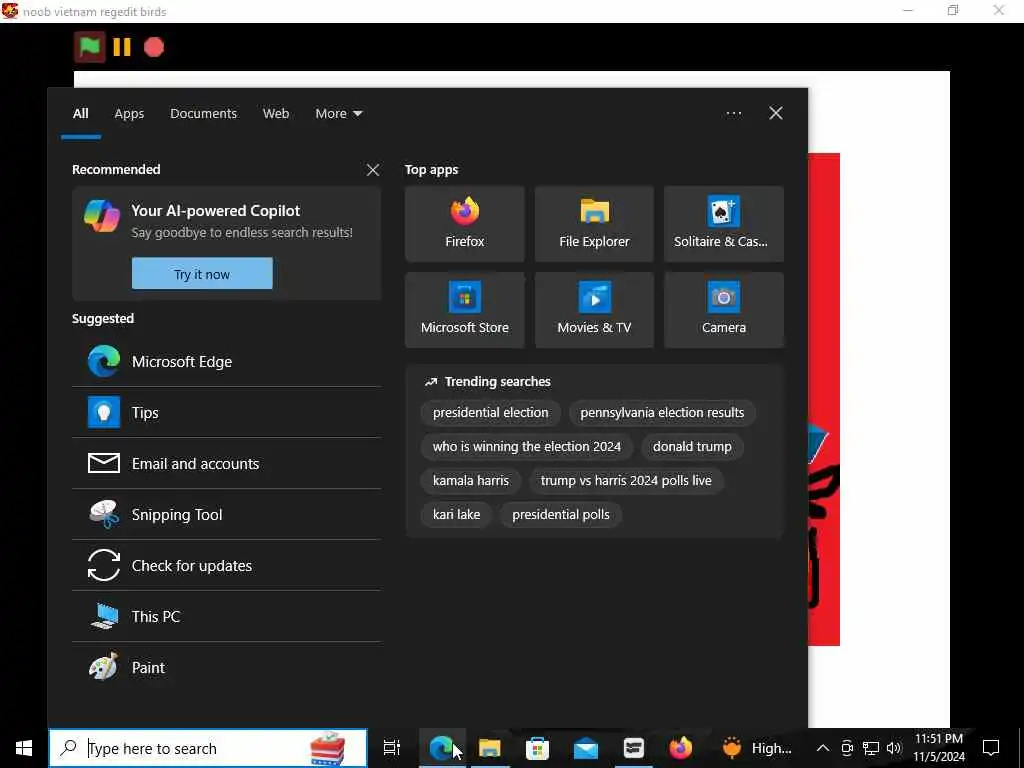Open the Tips app suggestion
Image resolution: width=1024 pixels, height=768 pixels.
click(226, 413)
